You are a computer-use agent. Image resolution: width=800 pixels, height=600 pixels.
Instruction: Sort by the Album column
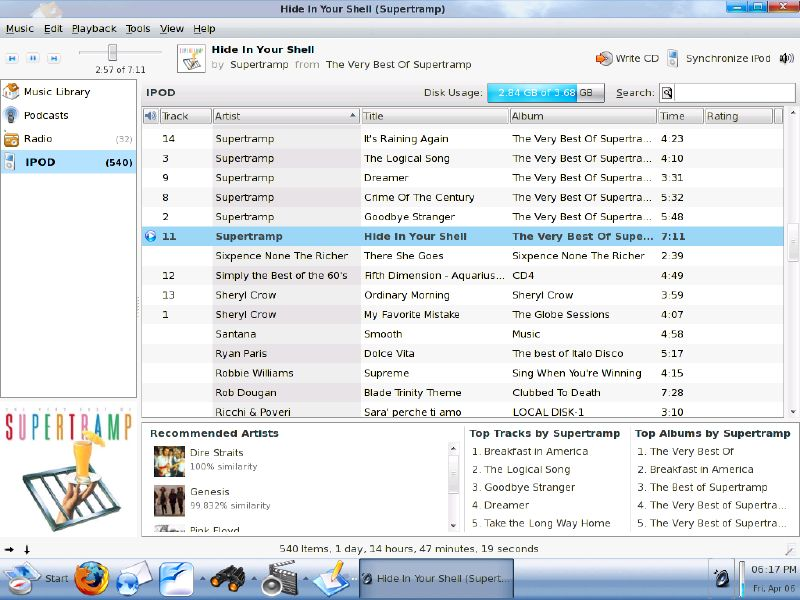point(583,116)
